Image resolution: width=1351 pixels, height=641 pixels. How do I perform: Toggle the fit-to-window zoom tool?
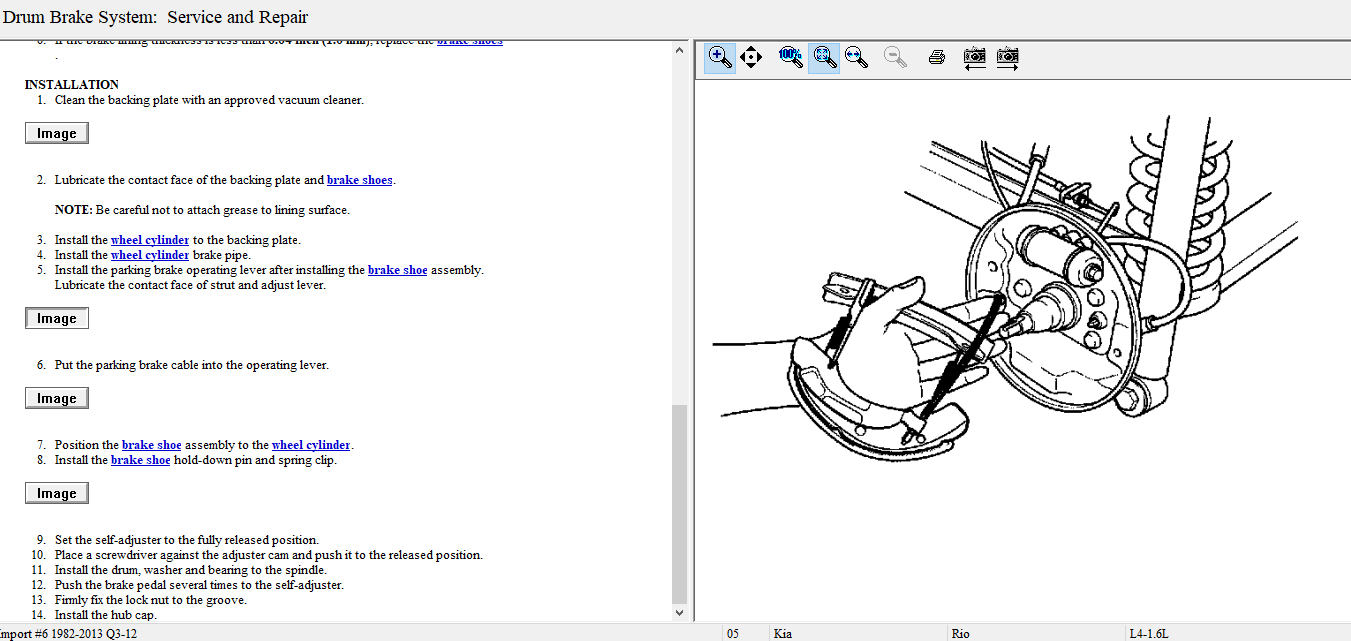(824, 58)
